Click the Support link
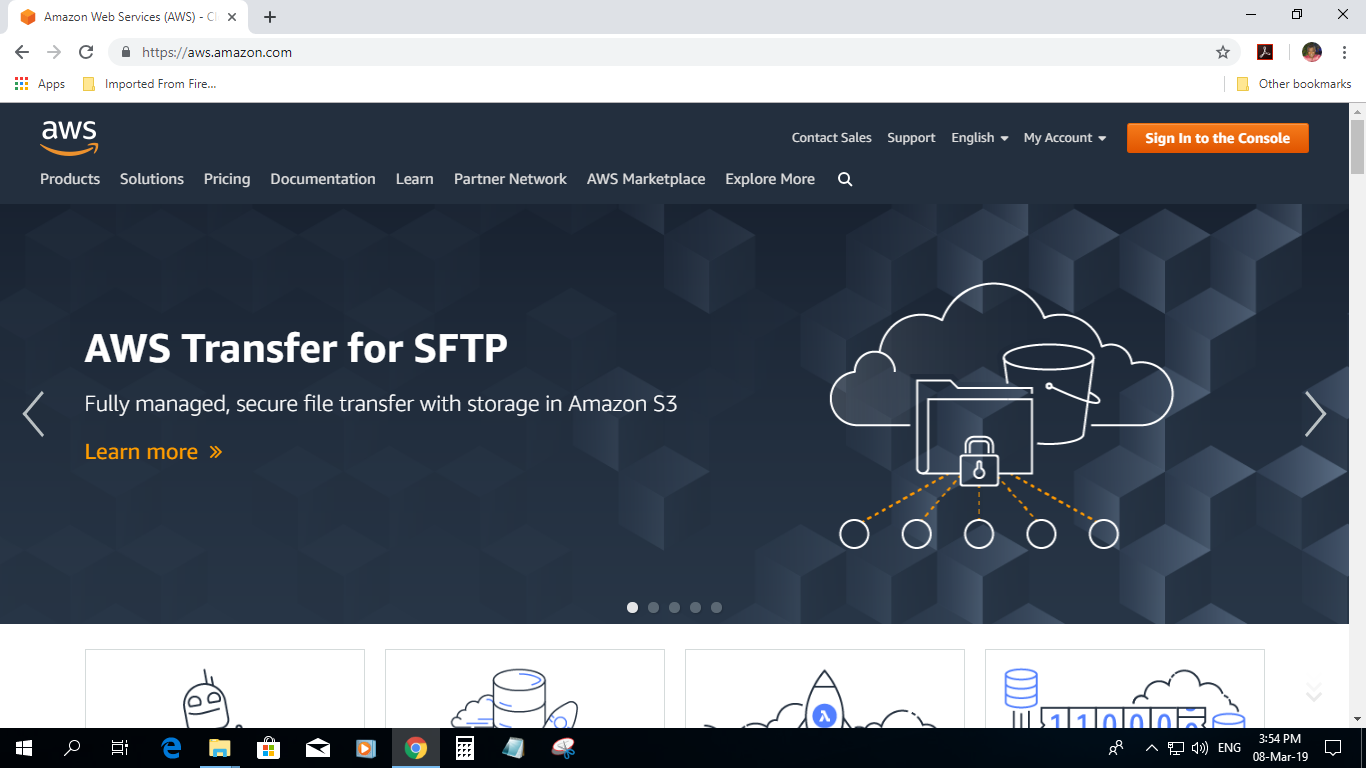The height and width of the screenshot is (768, 1366). click(x=911, y=138)
